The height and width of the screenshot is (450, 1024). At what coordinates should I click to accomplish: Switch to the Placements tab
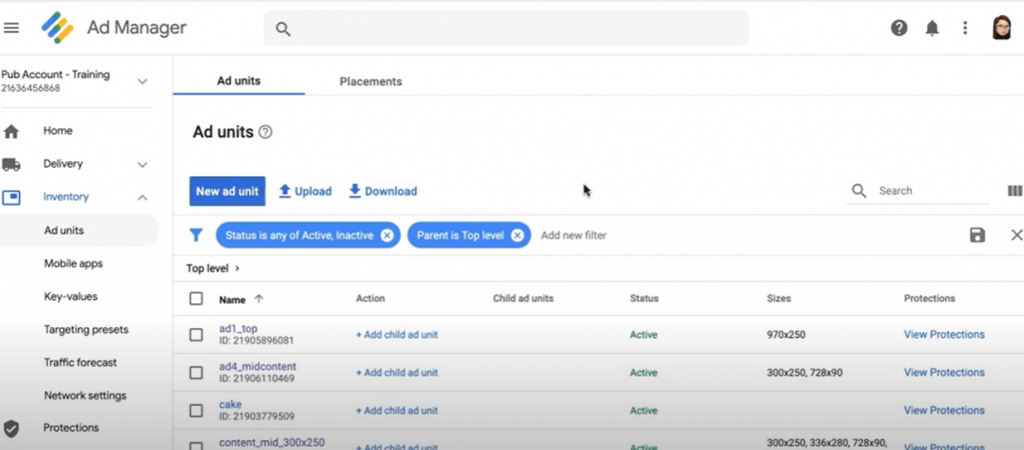pyautogui.click(x=371, y=82)
